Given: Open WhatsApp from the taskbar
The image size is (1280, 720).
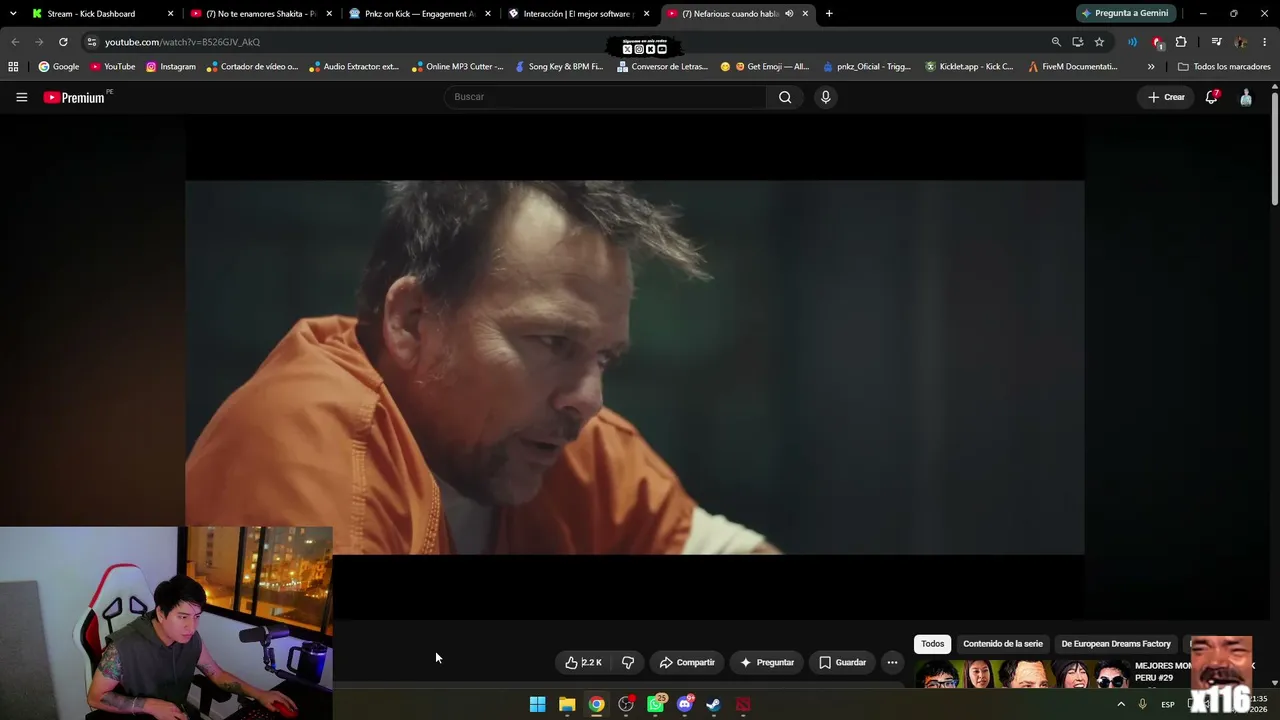Looking at the screenshot, I should (x=655, y=704).
